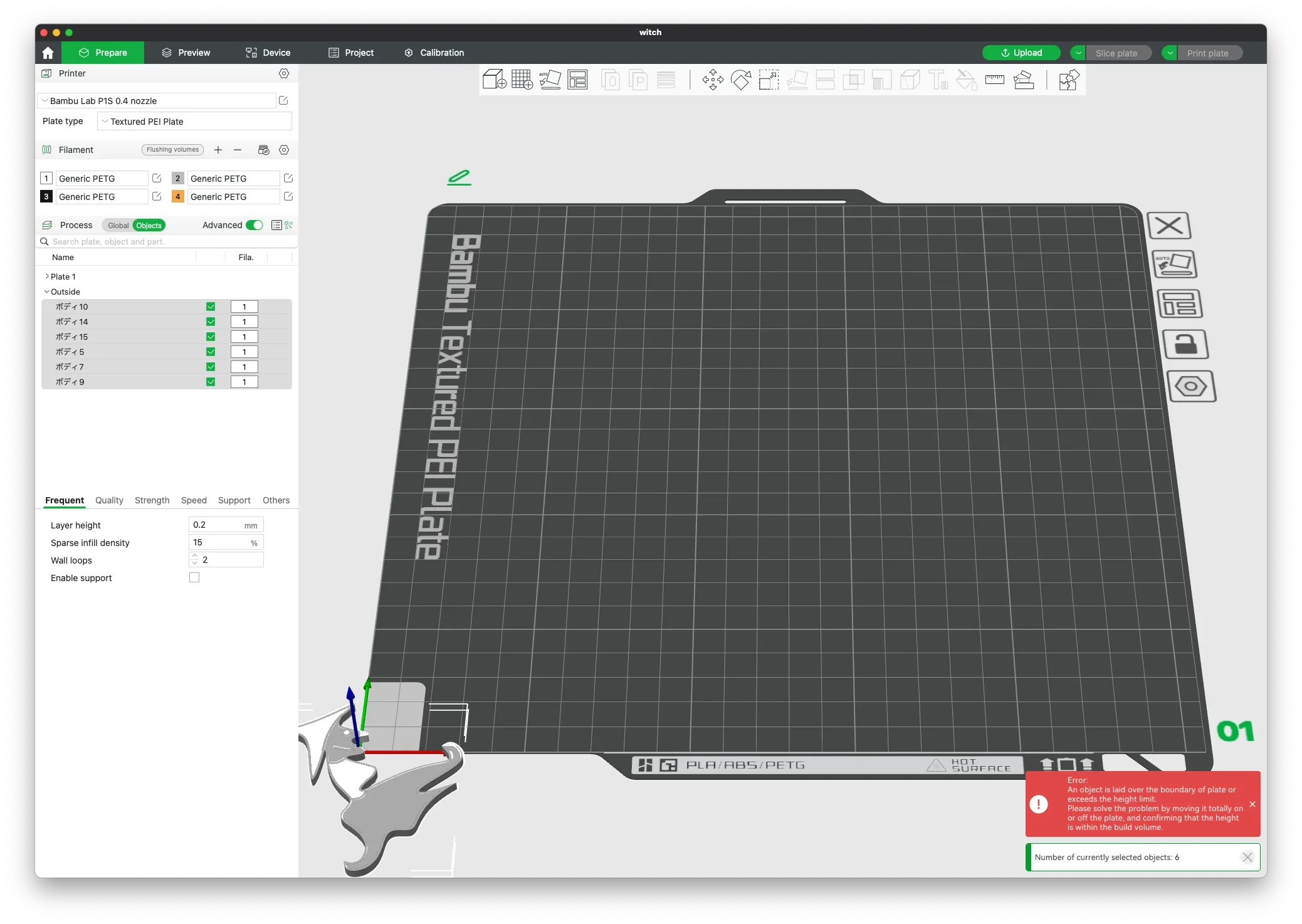Click the filament 1 white color swatch
This screenshot has width=1302, height=924.
pyautogui.click(x=46, y=179)
